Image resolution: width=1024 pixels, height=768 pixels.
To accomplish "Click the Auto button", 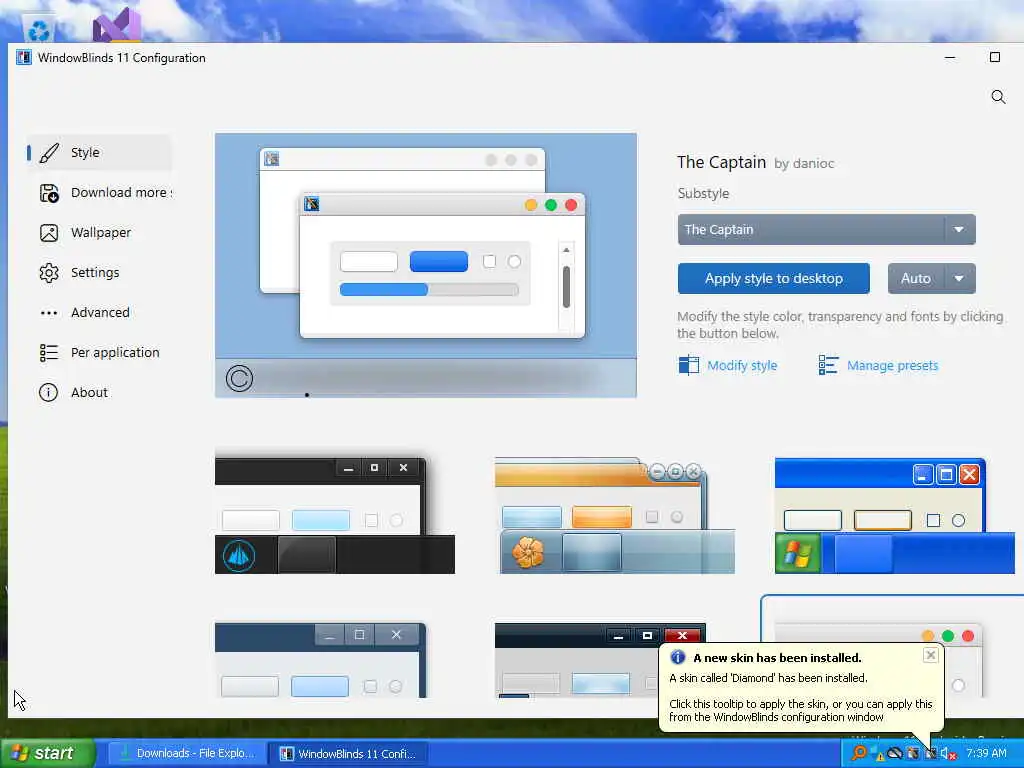I will (916, 279).
